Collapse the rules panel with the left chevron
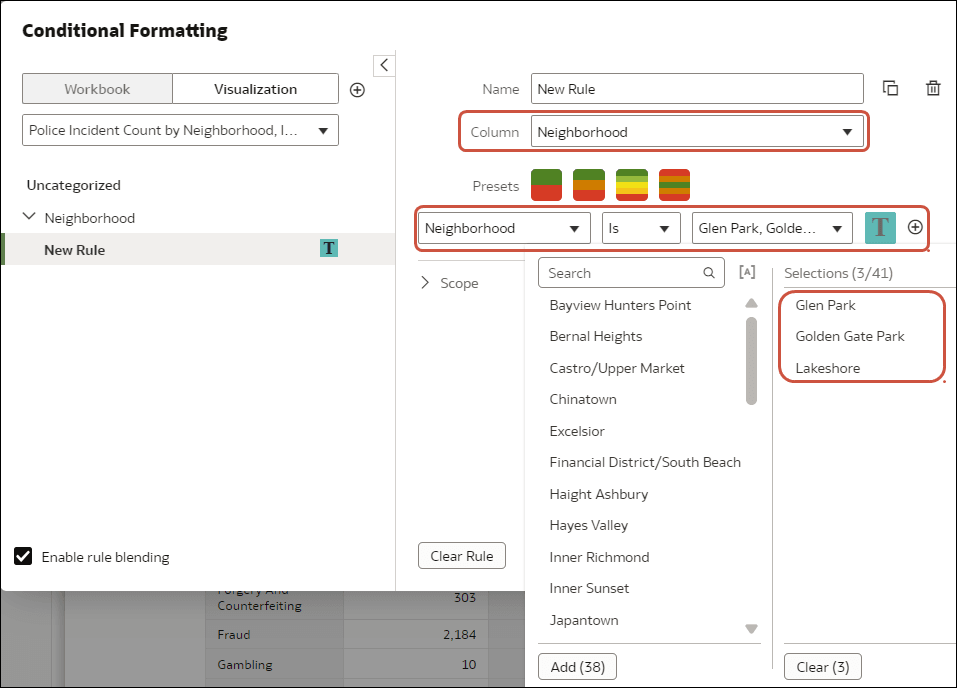 (384, 64)
